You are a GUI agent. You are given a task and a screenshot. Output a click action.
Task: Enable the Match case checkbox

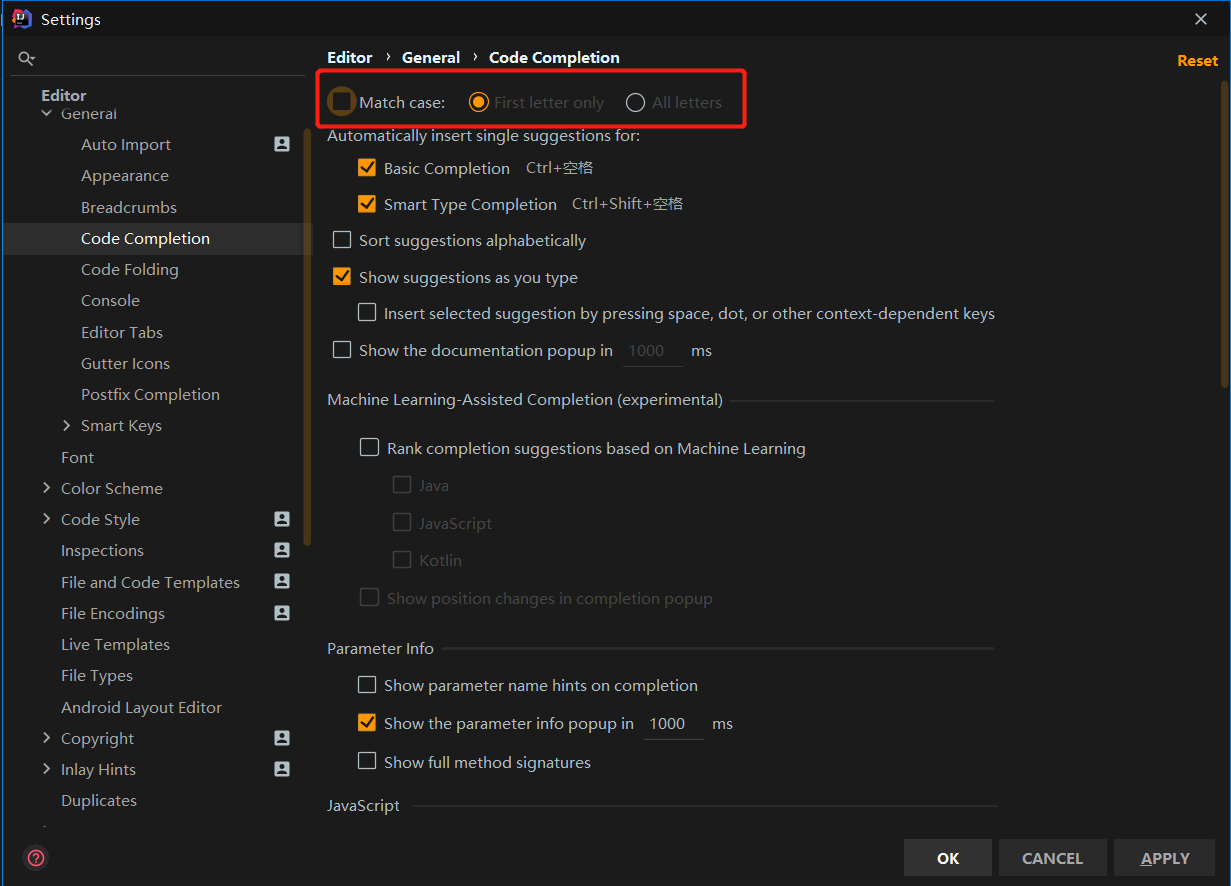pos(342,102)
